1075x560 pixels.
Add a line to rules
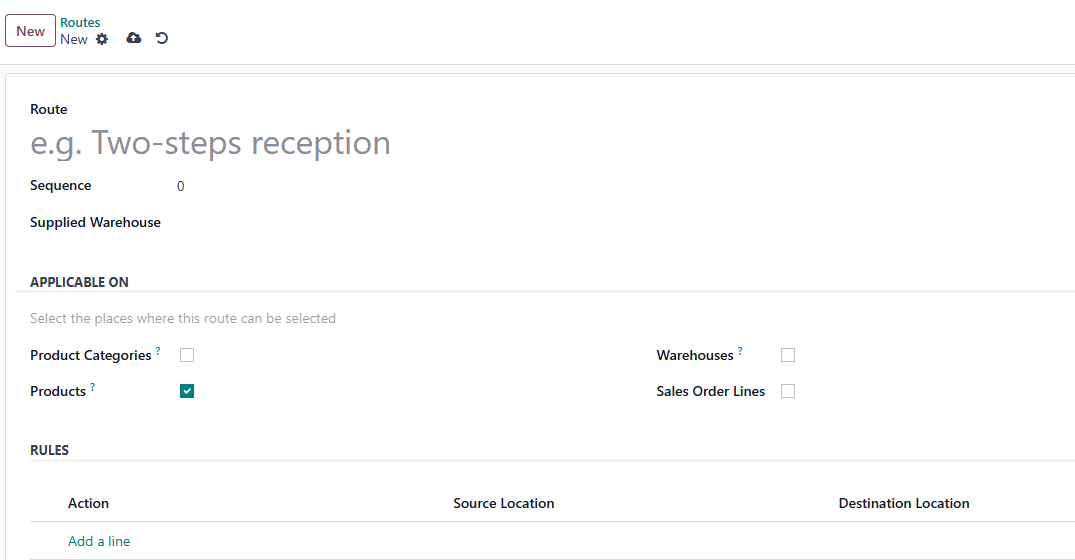tap(99, 541)
